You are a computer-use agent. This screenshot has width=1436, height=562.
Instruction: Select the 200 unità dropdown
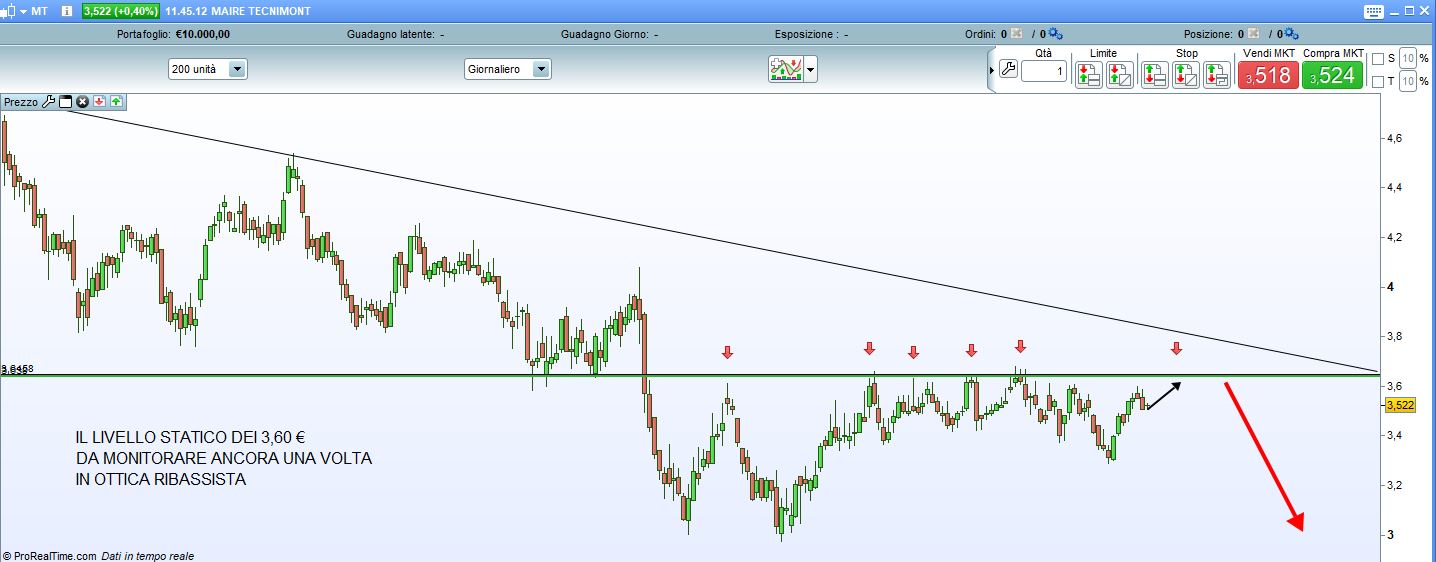point(207,69)
